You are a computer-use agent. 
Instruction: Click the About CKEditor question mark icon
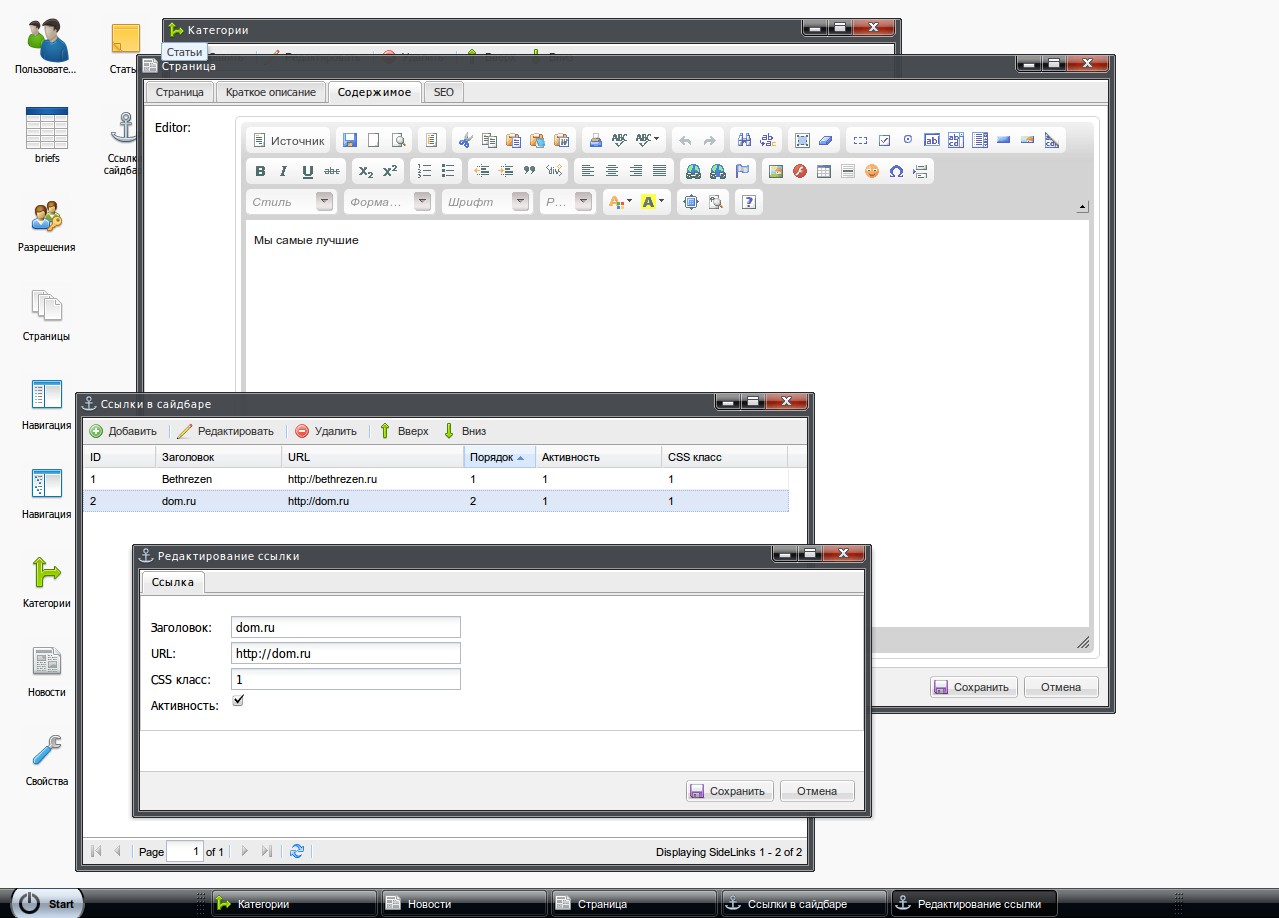tap(749, 202)
